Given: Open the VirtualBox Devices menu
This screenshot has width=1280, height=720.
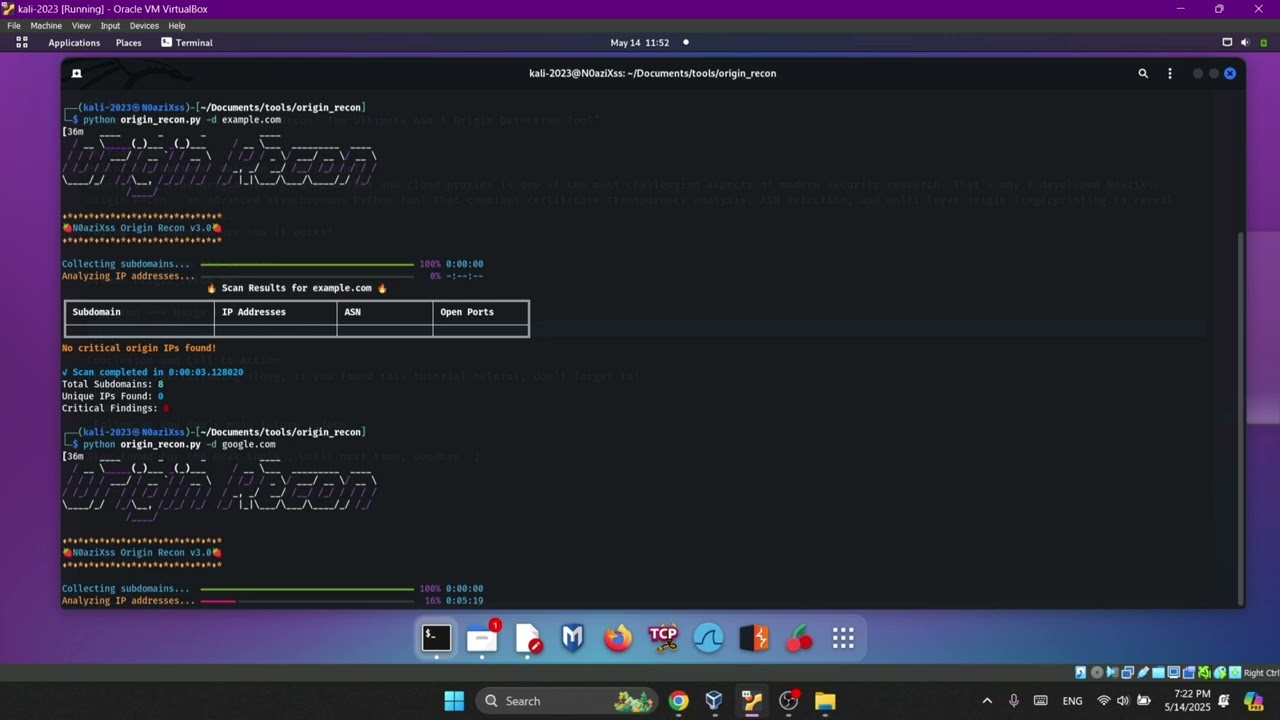Looking at the screenshot, I should point(144,25).
